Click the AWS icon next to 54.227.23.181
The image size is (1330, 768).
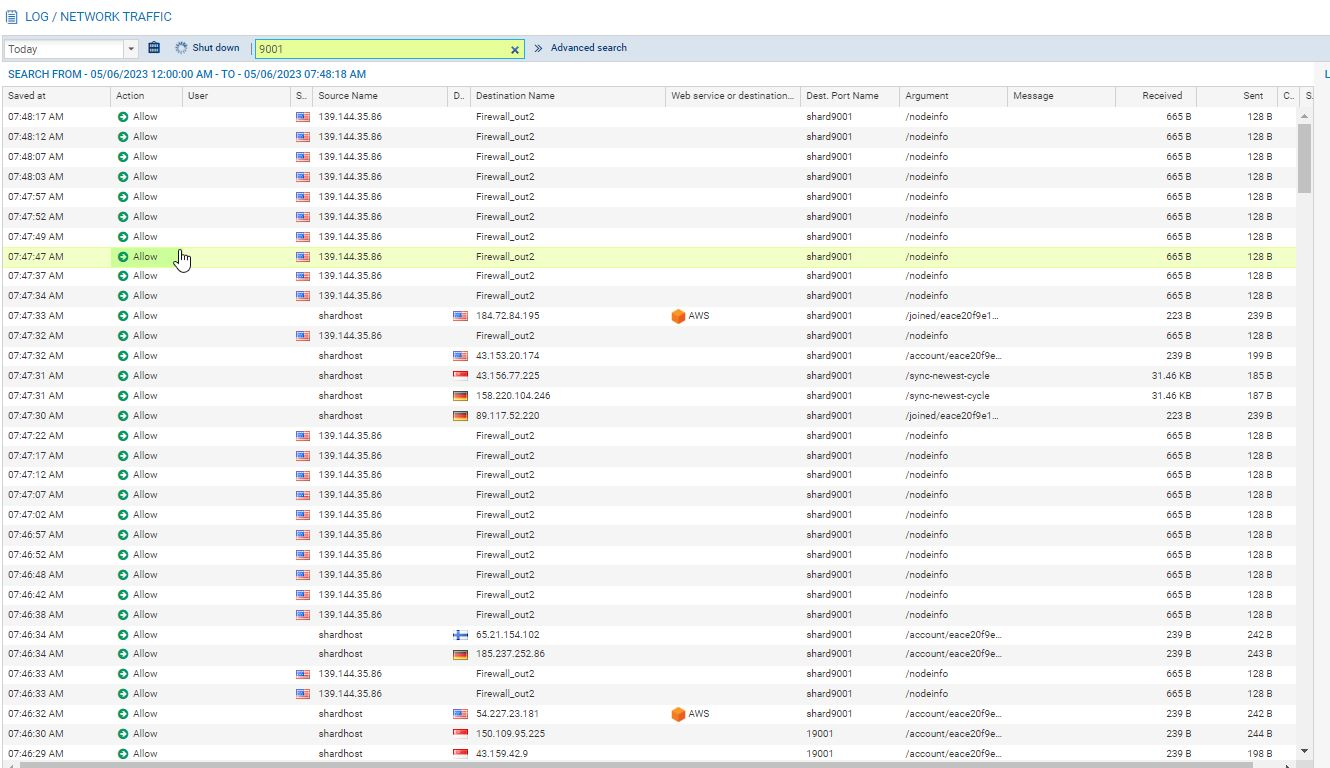677,713
